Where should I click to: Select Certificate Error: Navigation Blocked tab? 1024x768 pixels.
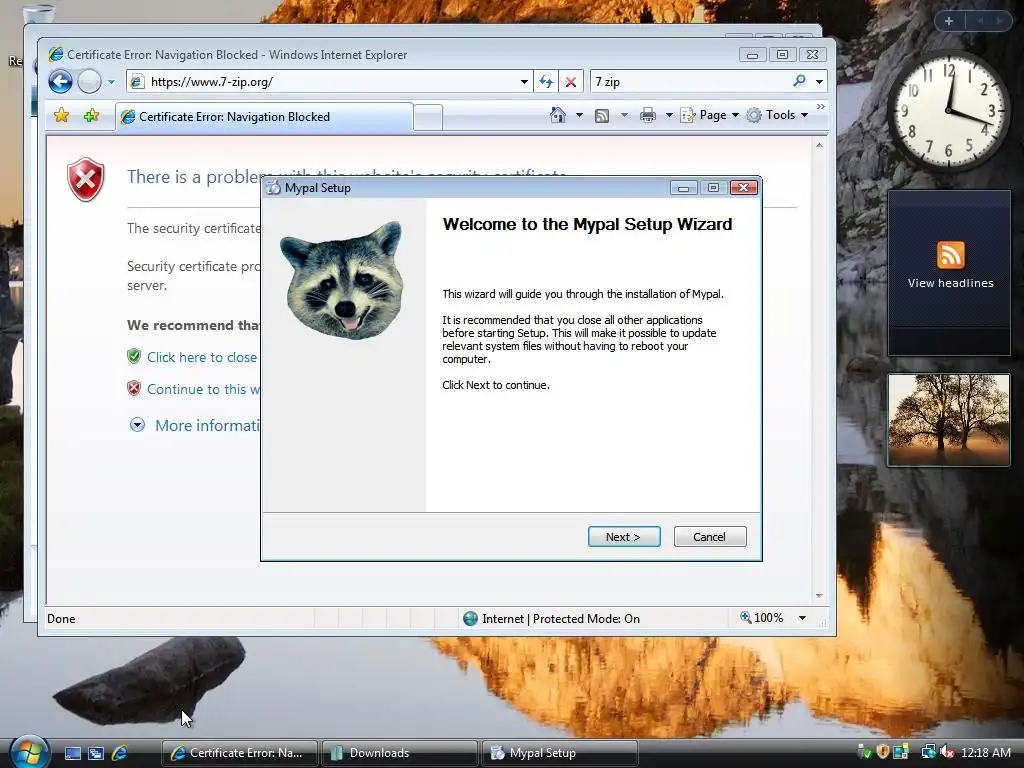[264, 117]
